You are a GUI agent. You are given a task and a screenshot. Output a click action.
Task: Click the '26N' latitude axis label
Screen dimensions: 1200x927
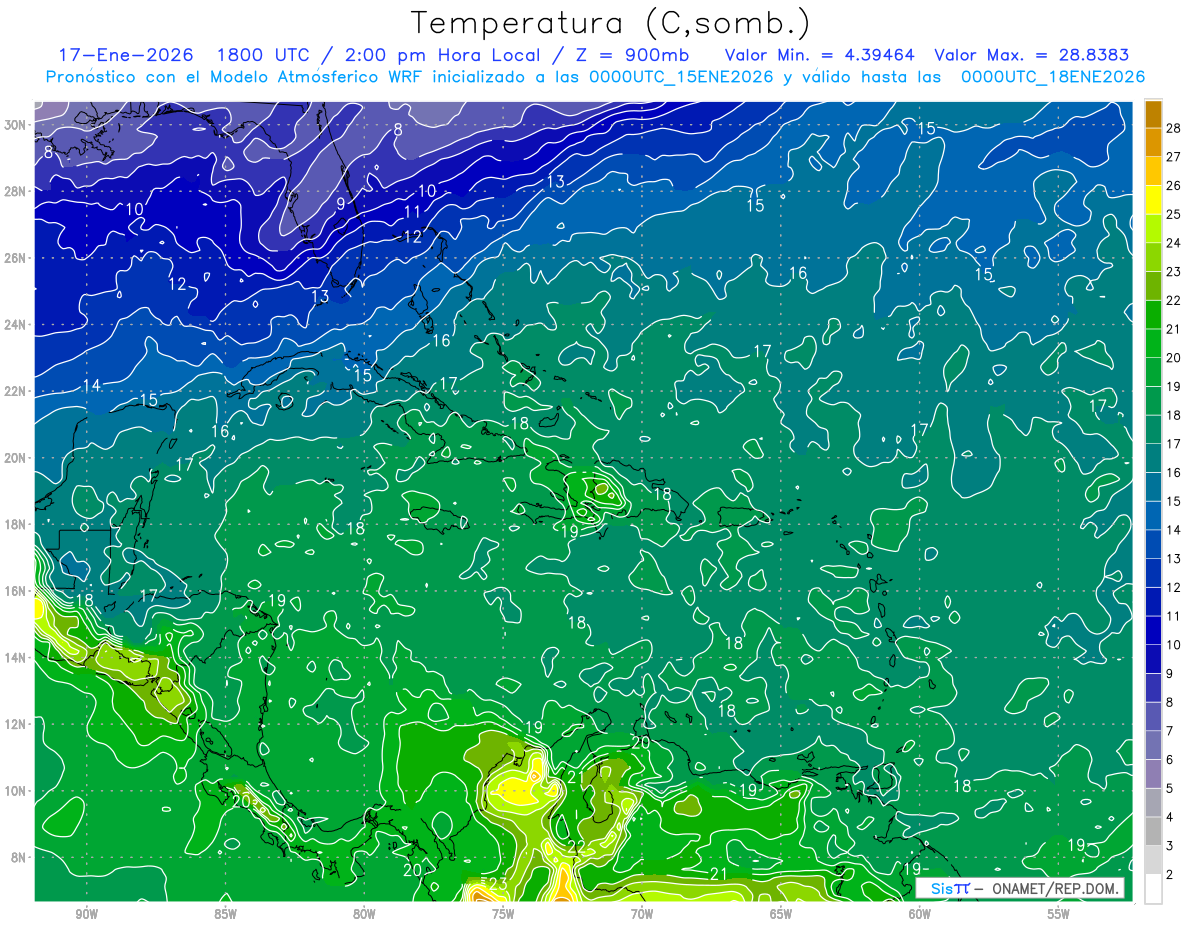pos(17,258)
